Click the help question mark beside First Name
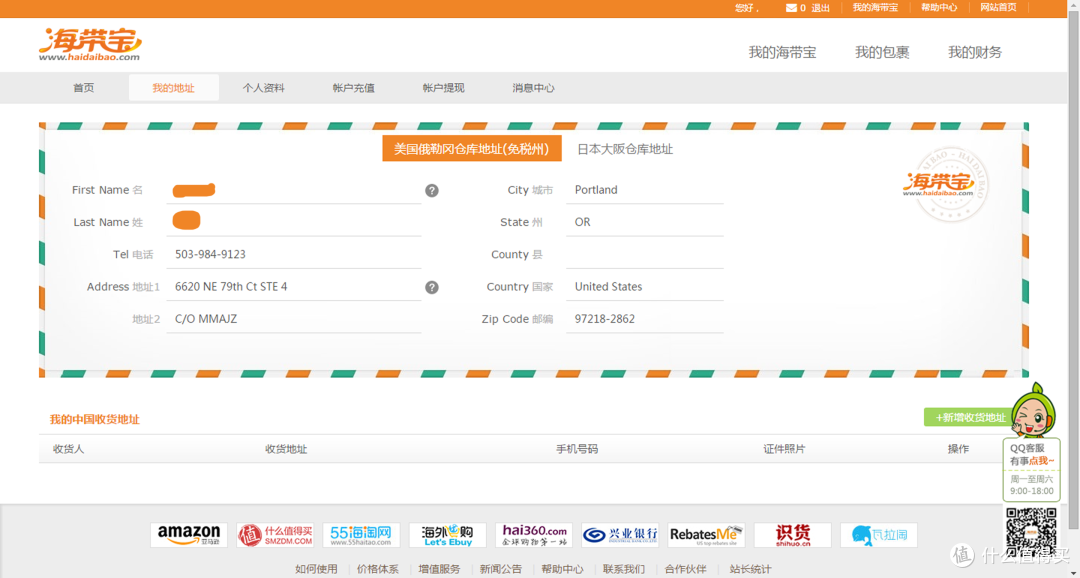 click(432, 191)
